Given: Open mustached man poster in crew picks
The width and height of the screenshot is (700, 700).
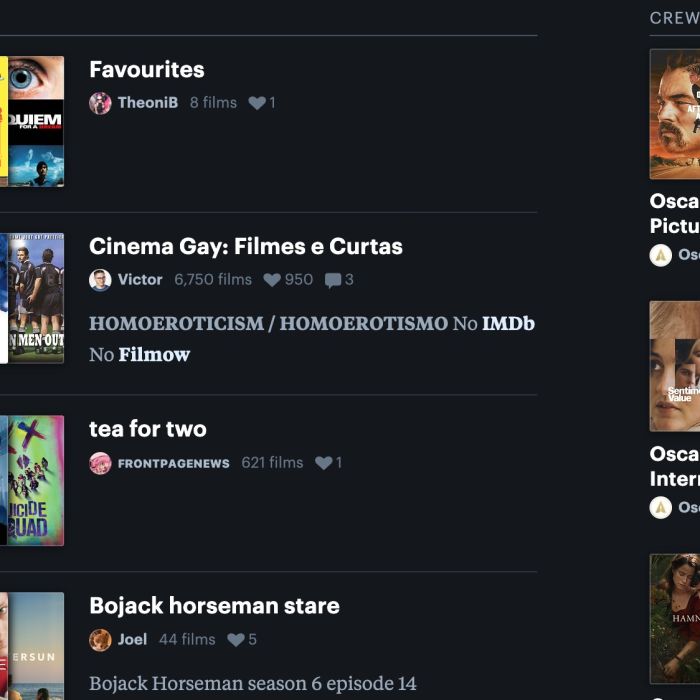Looking at the screenshot, I should pyautogui.click(x=675, y=114).
